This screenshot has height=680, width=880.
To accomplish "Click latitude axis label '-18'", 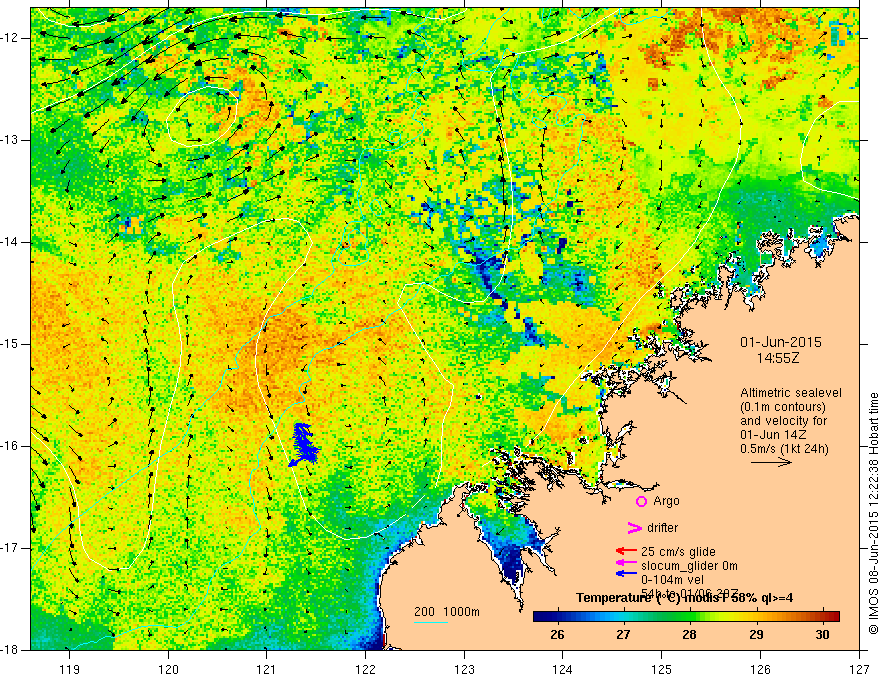I will pyautogui.click(x=10, y=650).
